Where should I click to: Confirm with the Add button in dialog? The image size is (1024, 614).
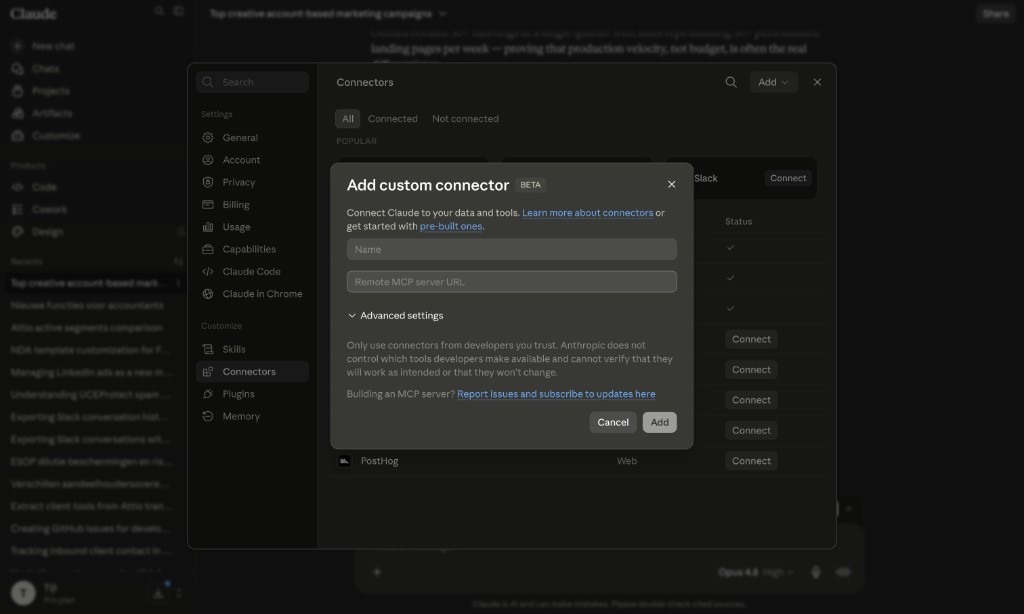tap(659, 422)
